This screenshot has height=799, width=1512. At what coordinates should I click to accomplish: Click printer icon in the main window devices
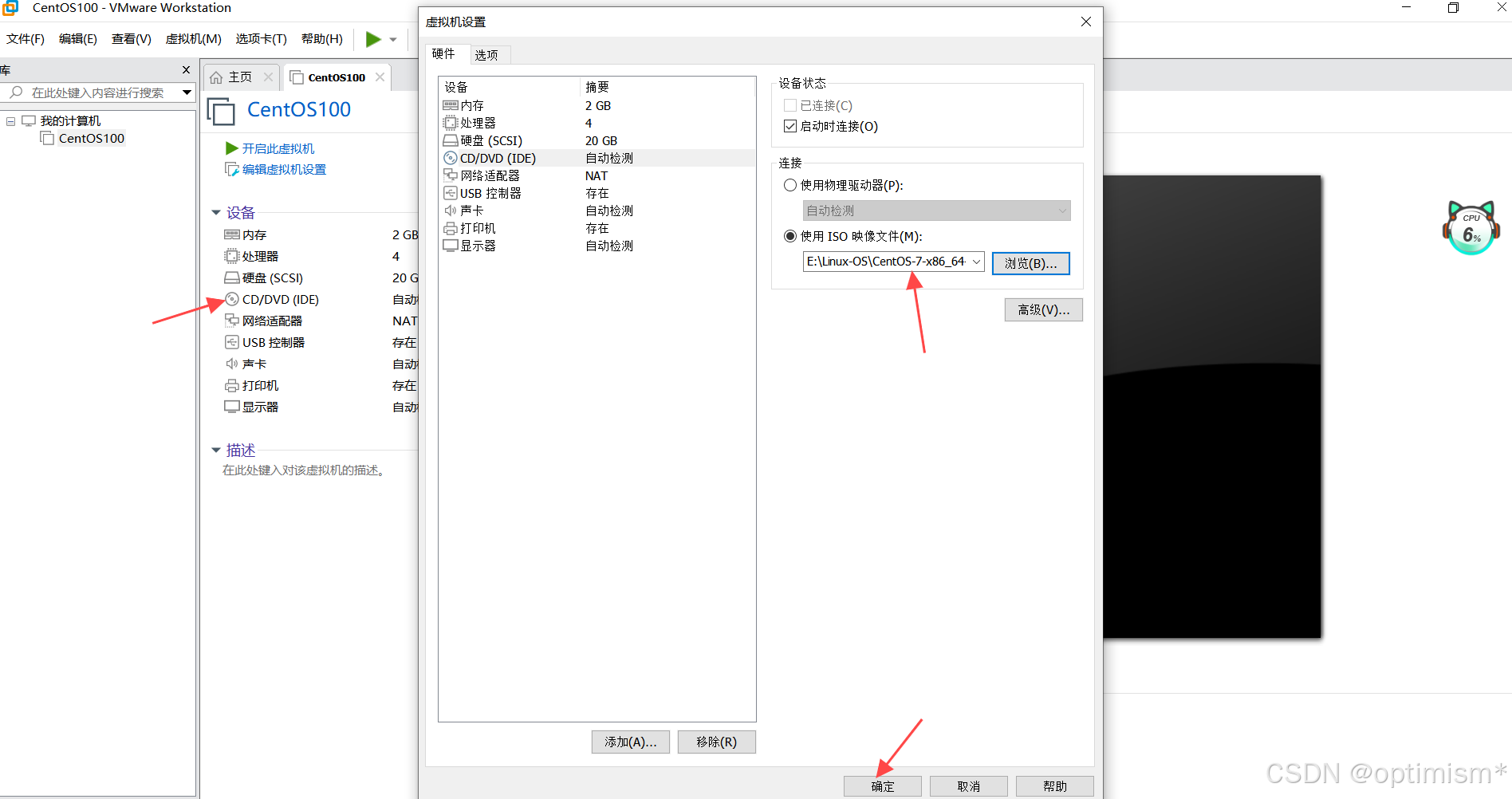[x=232, y=385]
